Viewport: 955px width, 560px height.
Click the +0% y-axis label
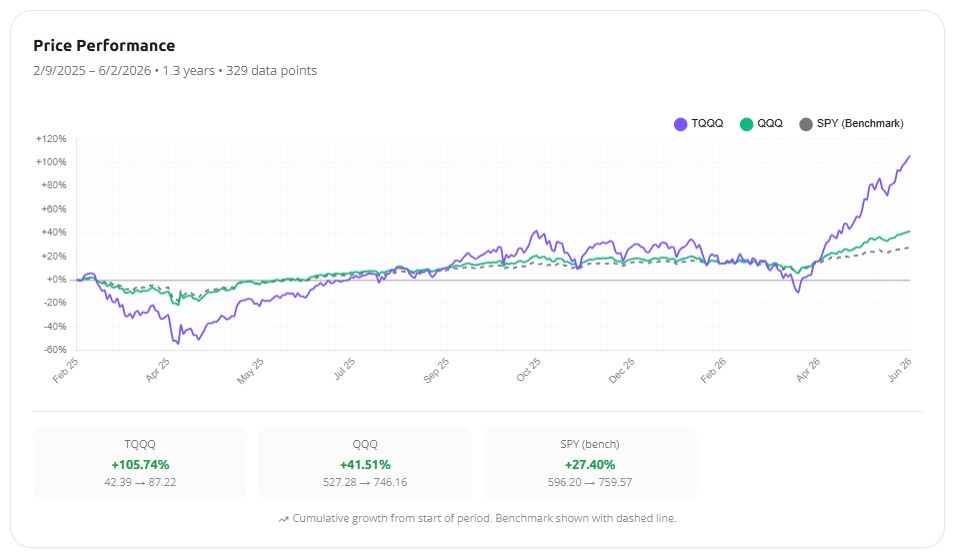pyautogui.click(x=56, y=280)
